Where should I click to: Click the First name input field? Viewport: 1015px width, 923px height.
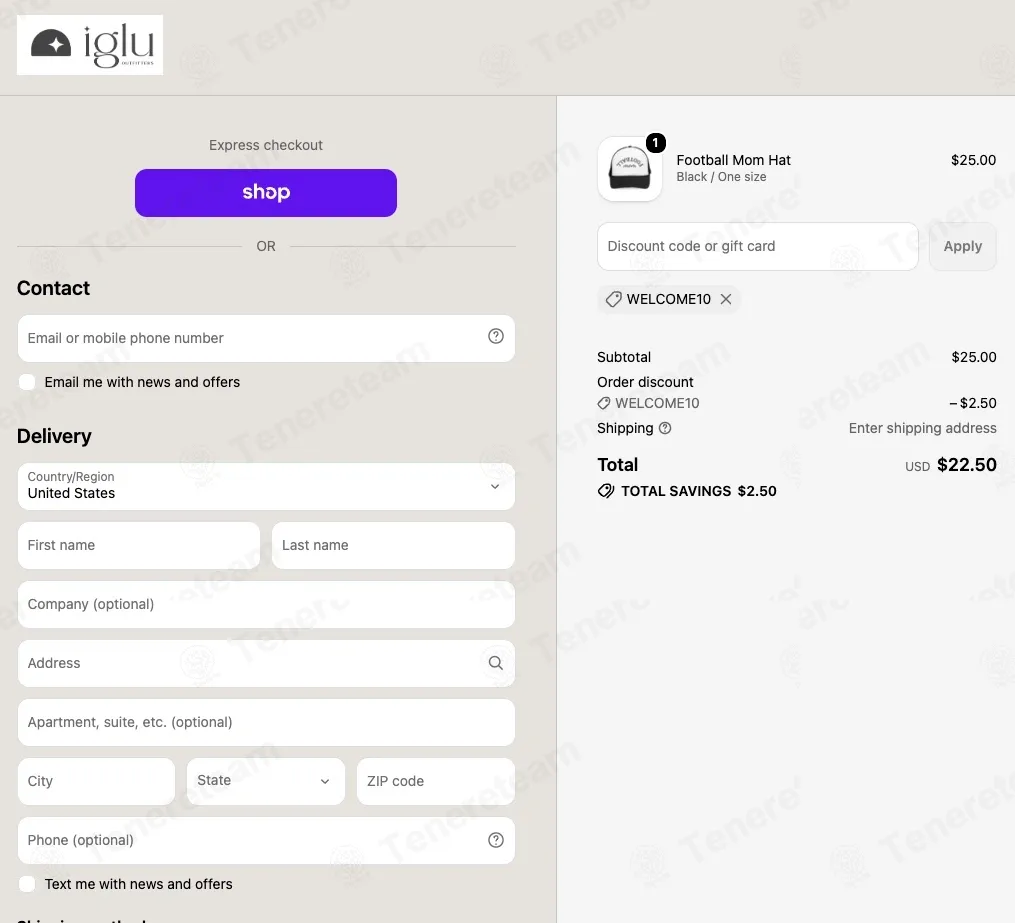pos(139,546)
